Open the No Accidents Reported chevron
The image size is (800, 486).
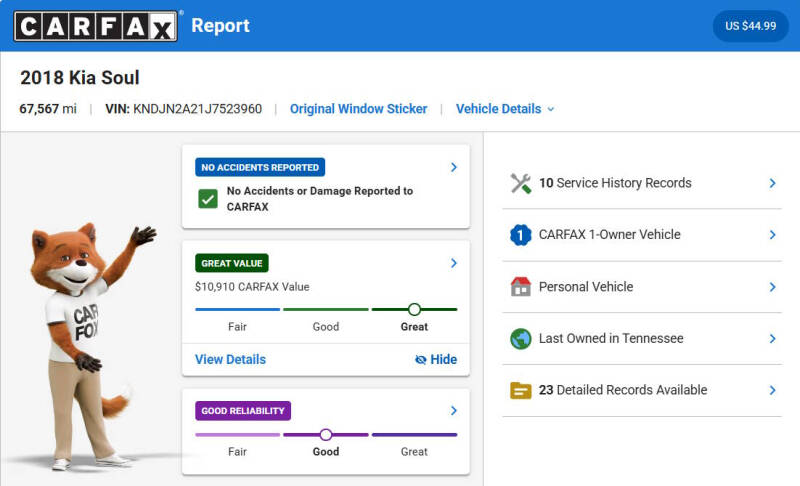(x=454, y=167)
